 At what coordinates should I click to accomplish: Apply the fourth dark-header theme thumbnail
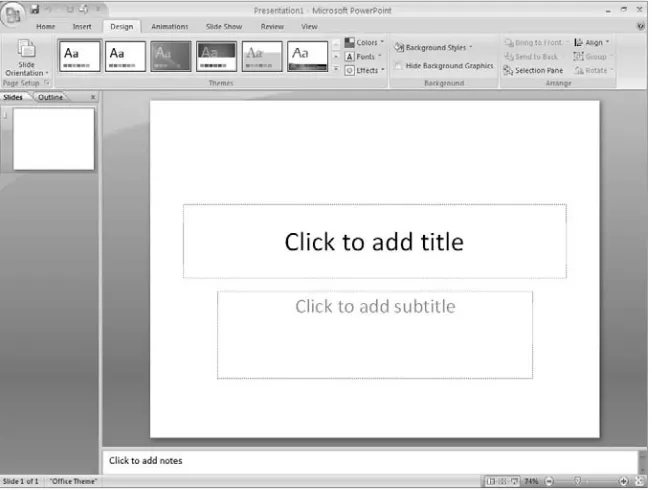pos(216,56)
